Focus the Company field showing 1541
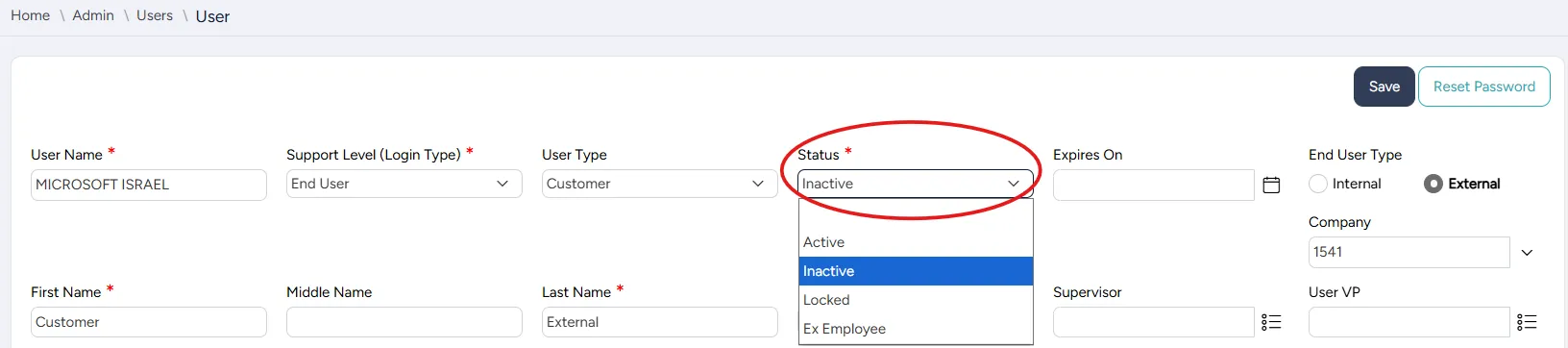1568x348 pixels. pyautogui.click(x=1409, y=252)
